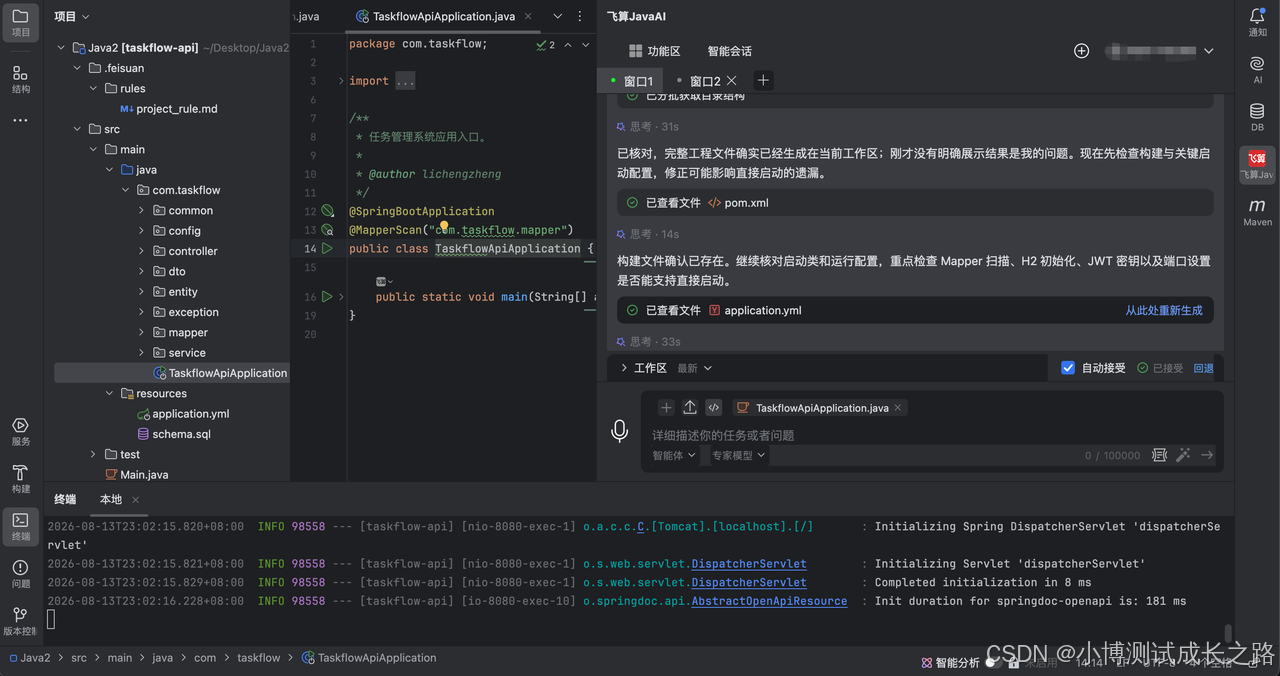Collapse the resources folder
The image size is (1280, 676).
point(110,394)
